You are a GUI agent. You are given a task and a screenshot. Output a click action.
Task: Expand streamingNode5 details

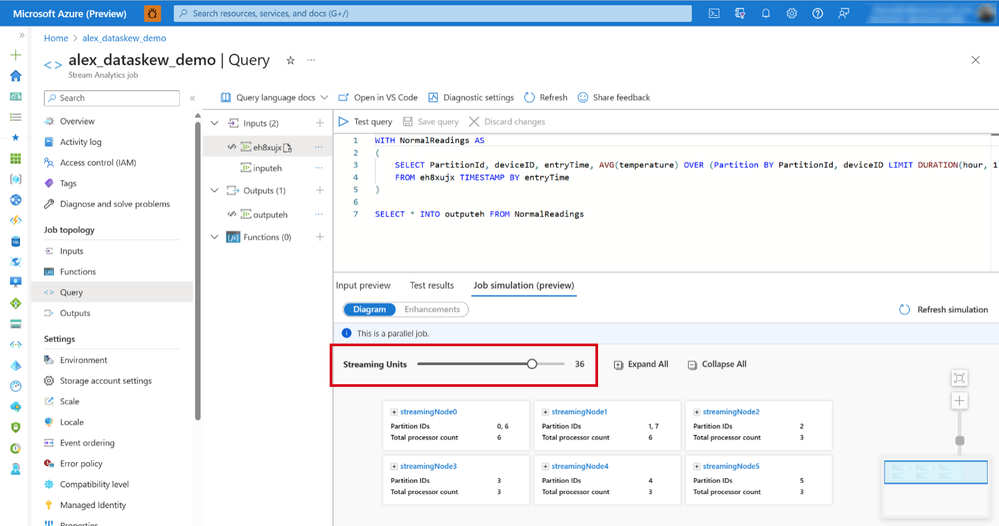696,467
